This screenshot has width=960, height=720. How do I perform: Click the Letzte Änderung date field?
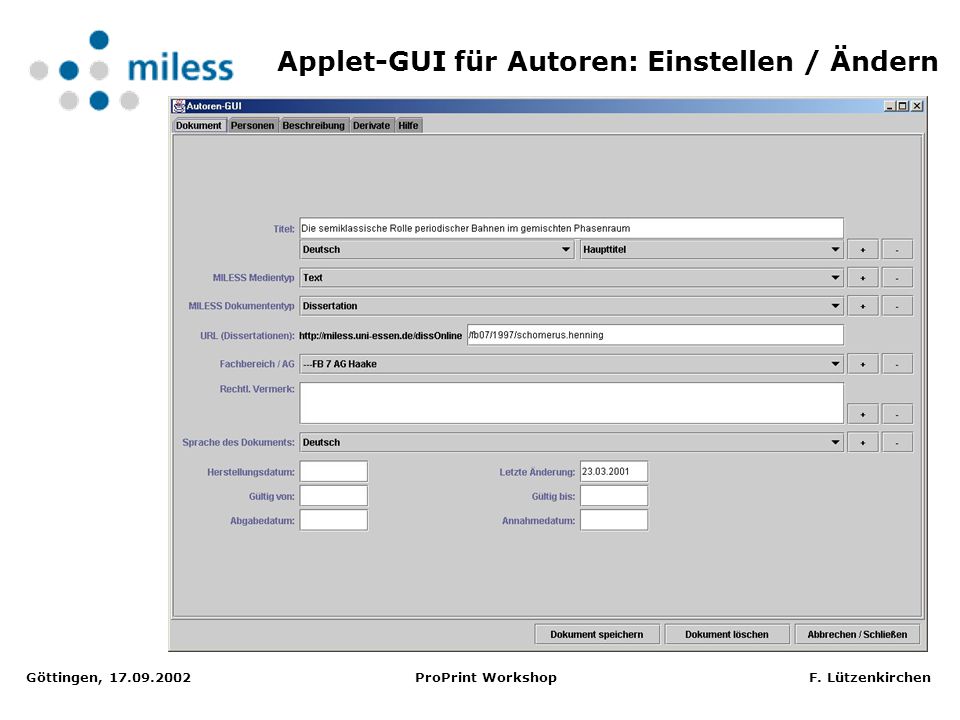613,471
